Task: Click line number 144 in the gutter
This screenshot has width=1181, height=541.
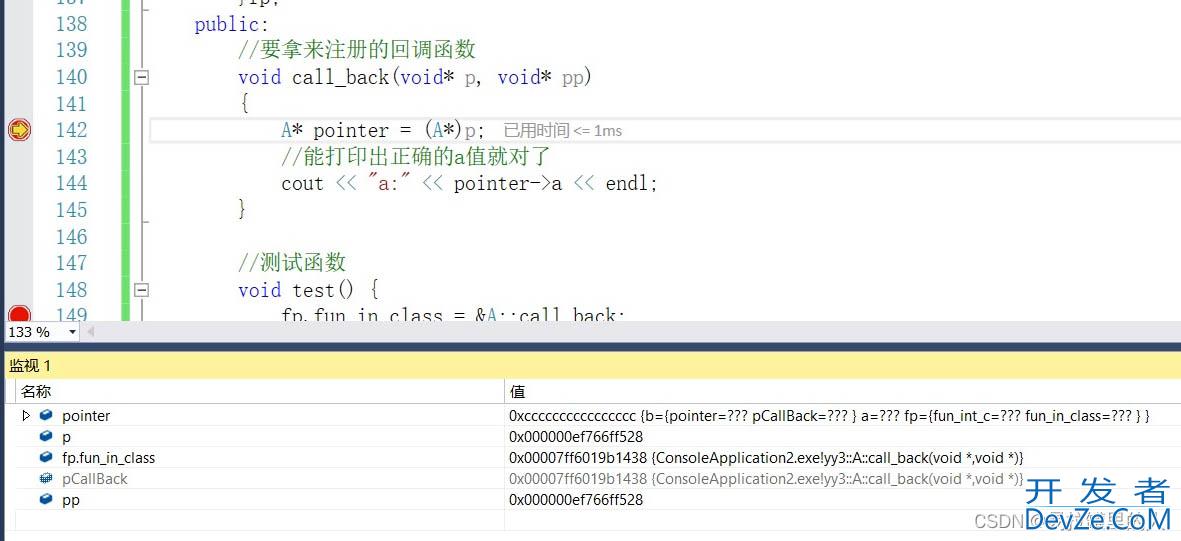Action: pos(72,183)
